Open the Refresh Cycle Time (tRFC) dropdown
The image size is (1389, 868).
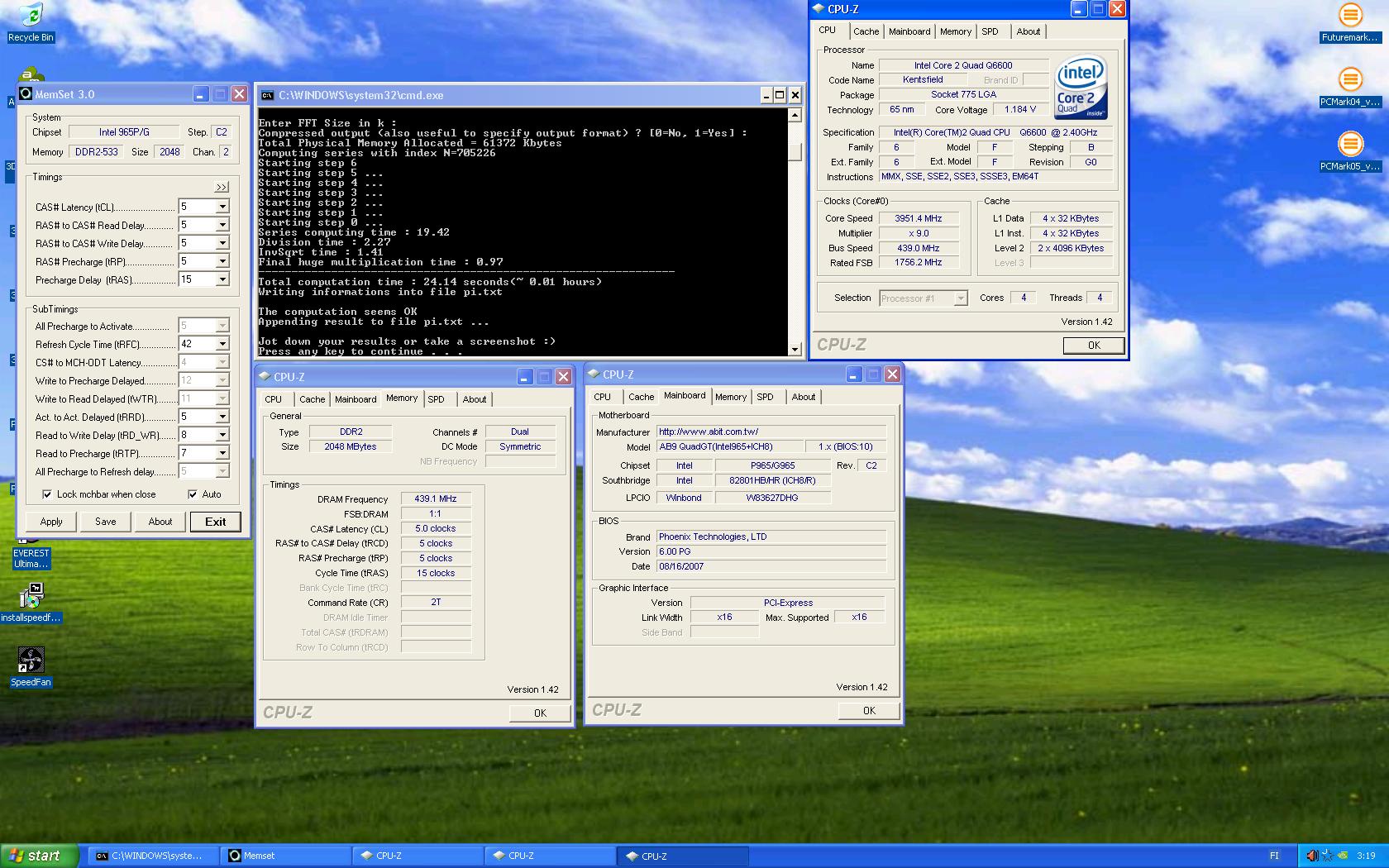click(x=222, y=344)
